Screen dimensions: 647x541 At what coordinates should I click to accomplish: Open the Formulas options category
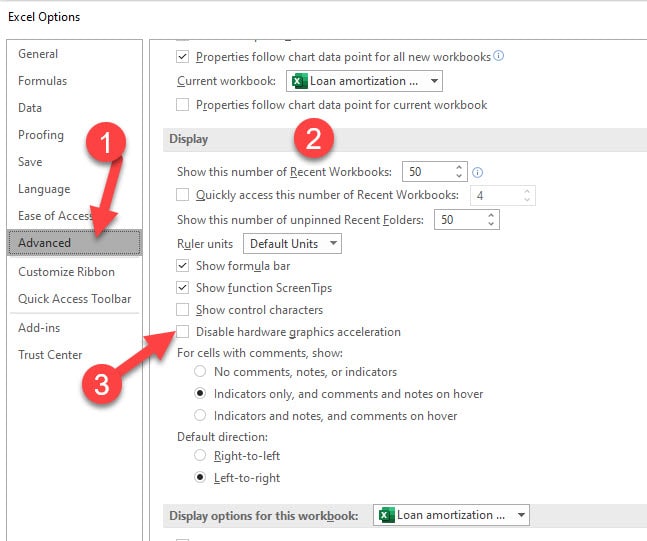[43, 81]
